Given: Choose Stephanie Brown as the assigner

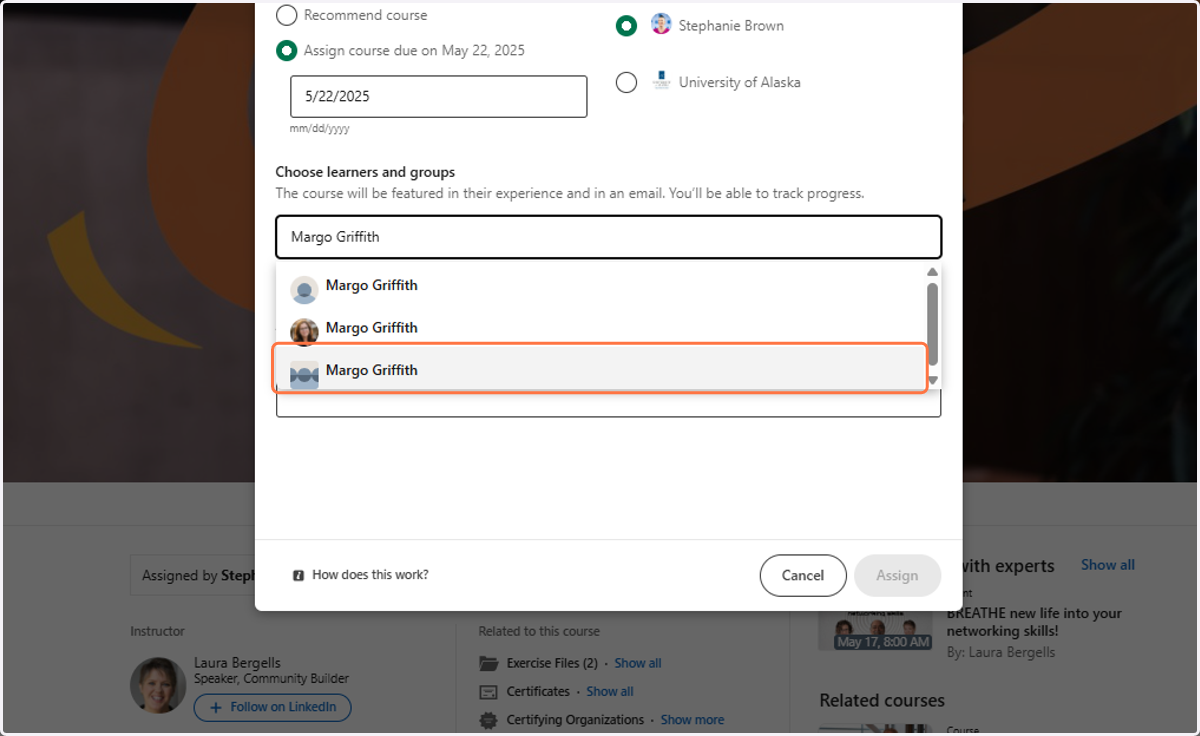Looking at the screenshot, I should [x=626, y=26].
